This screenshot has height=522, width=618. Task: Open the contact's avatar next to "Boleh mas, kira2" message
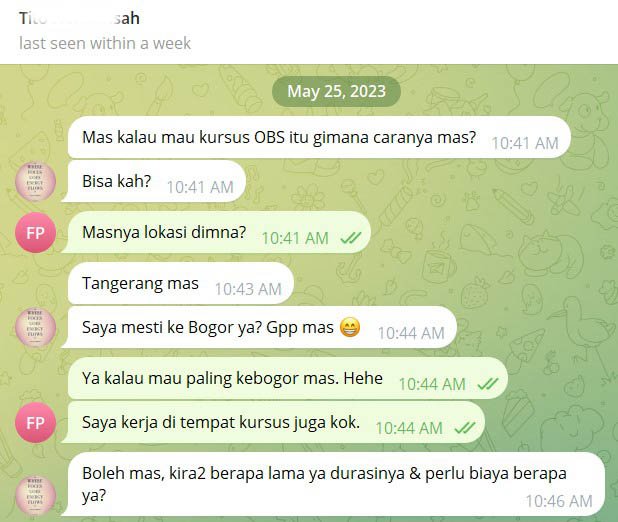pyautogui.click(x=35, y=495)
